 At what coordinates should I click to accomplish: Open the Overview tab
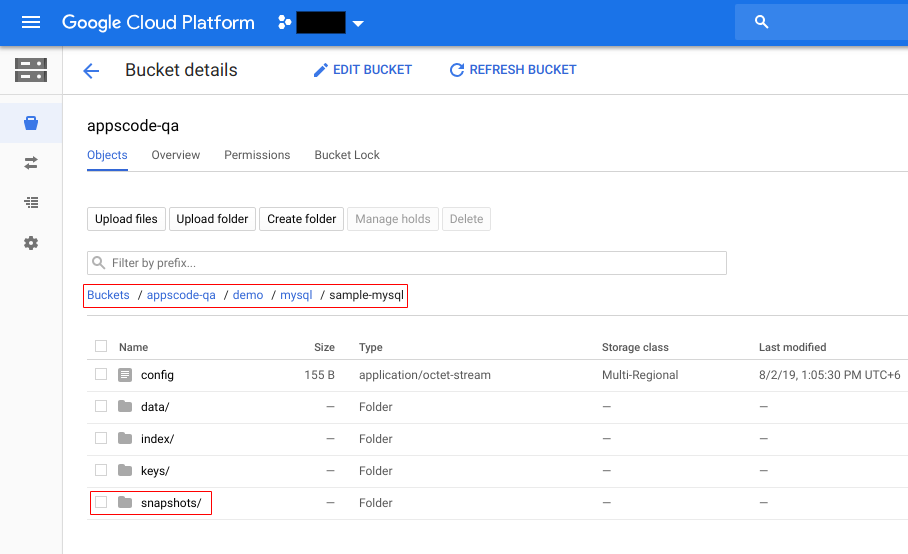pos(176,155)
